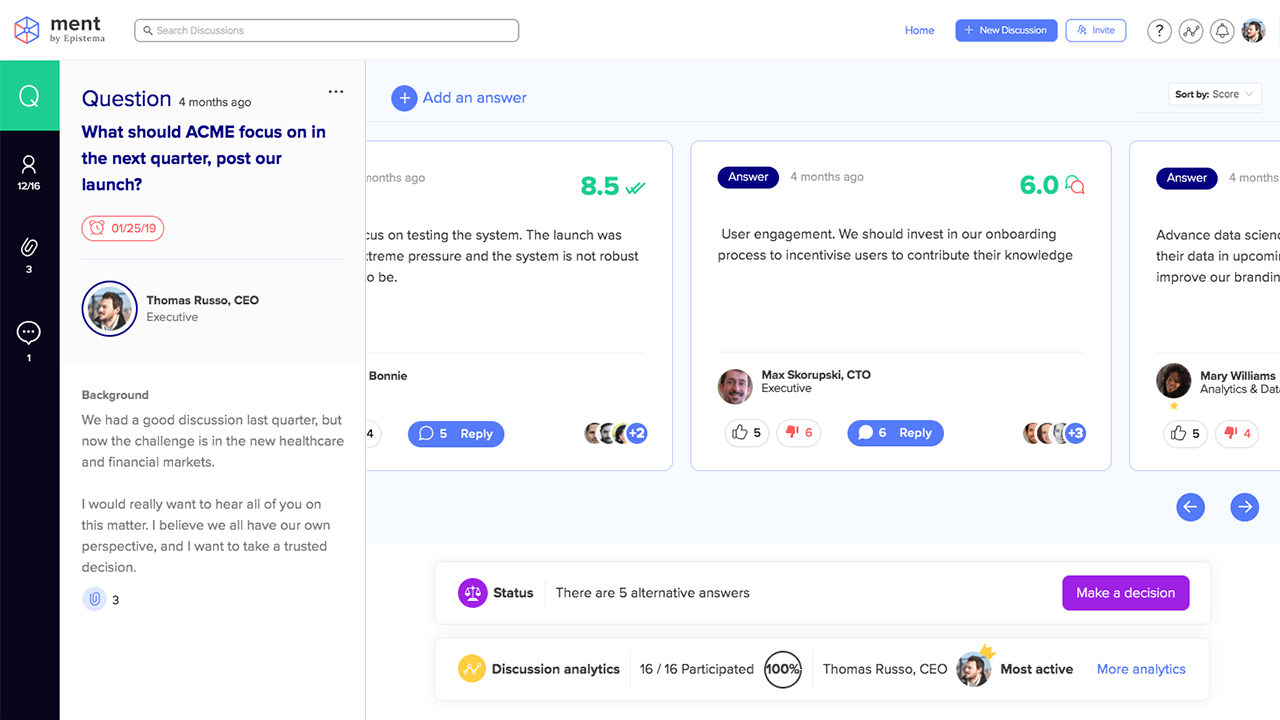Downvote Max Skorupski's answer

(798, 433)
